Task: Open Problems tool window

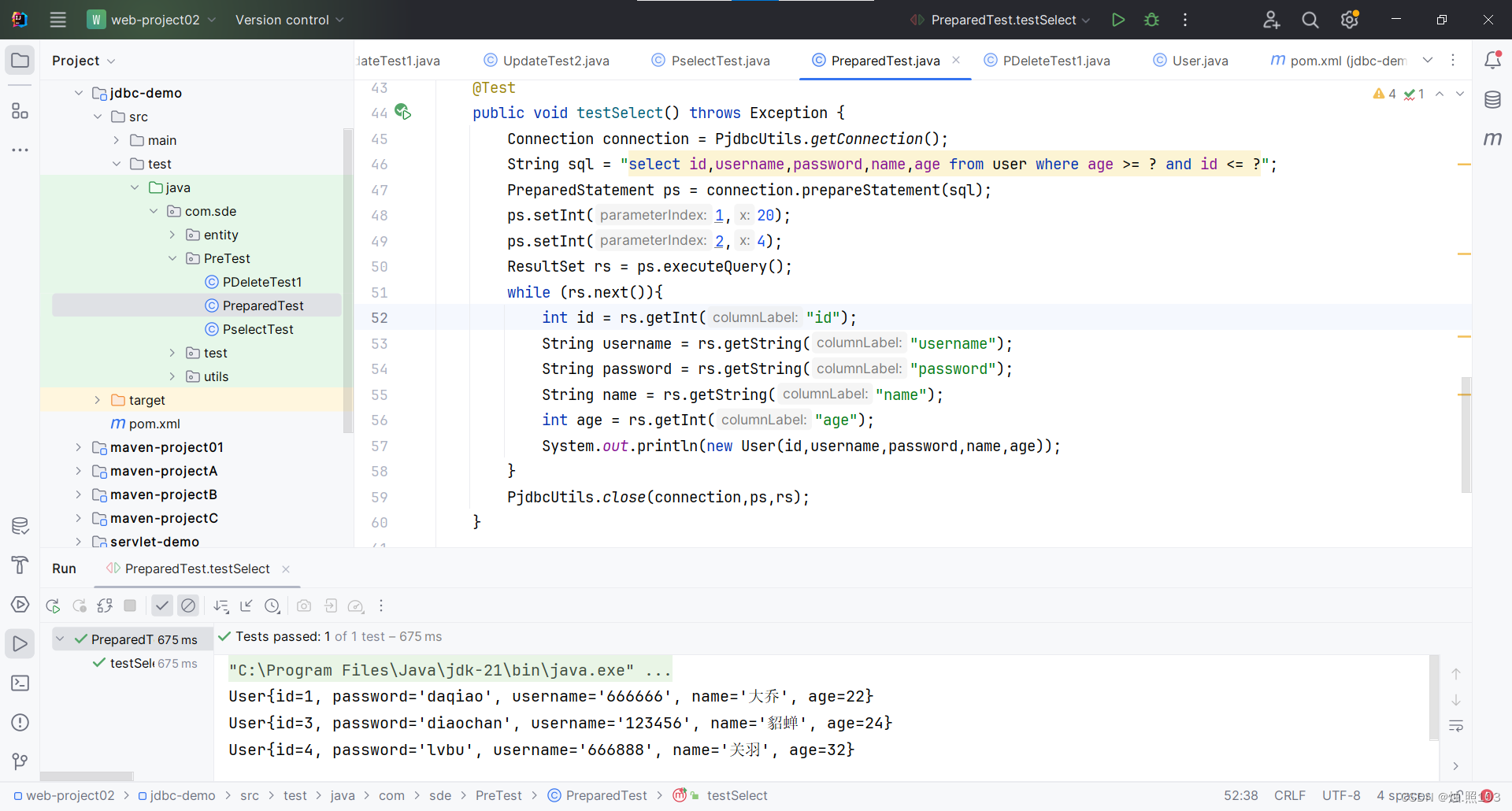Action: [20, 723]
